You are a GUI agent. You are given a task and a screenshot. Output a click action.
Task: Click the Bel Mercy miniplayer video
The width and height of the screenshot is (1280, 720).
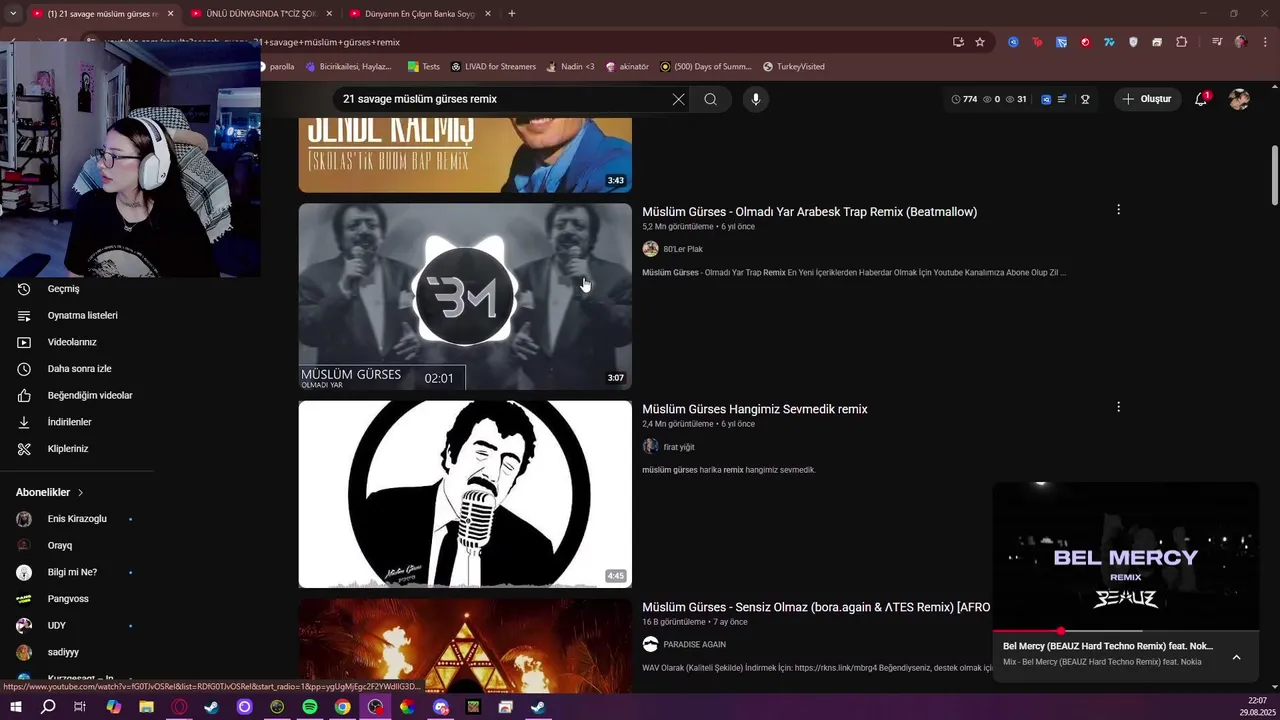(x=1126, y=556)
